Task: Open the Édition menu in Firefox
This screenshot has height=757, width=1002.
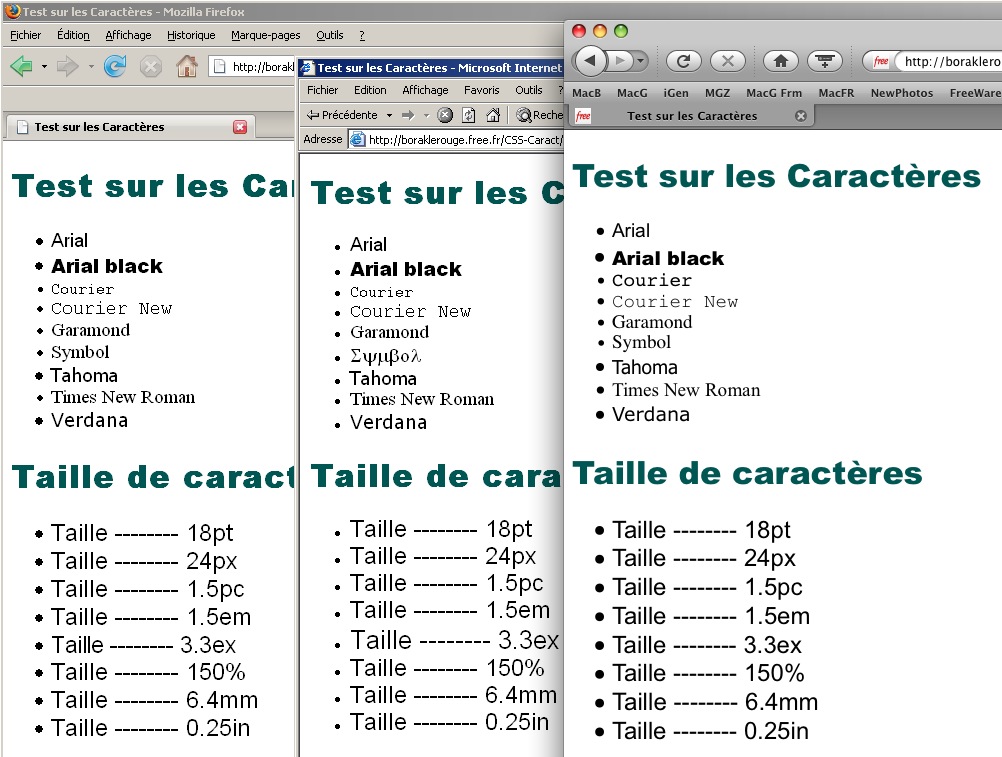Action: 73,35
